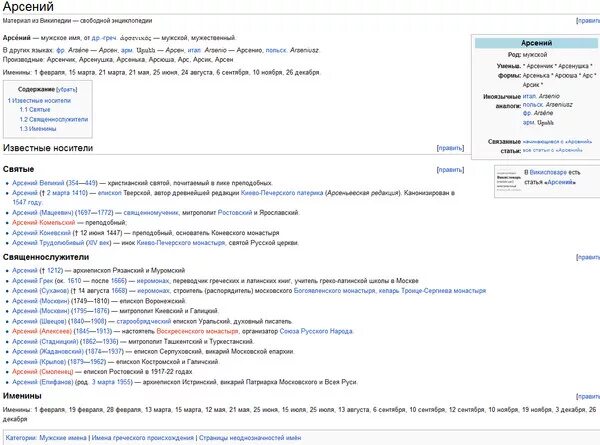Open category 'Мужские имена'
Viewport: 600px width, 445px height.
coord(63,438)
